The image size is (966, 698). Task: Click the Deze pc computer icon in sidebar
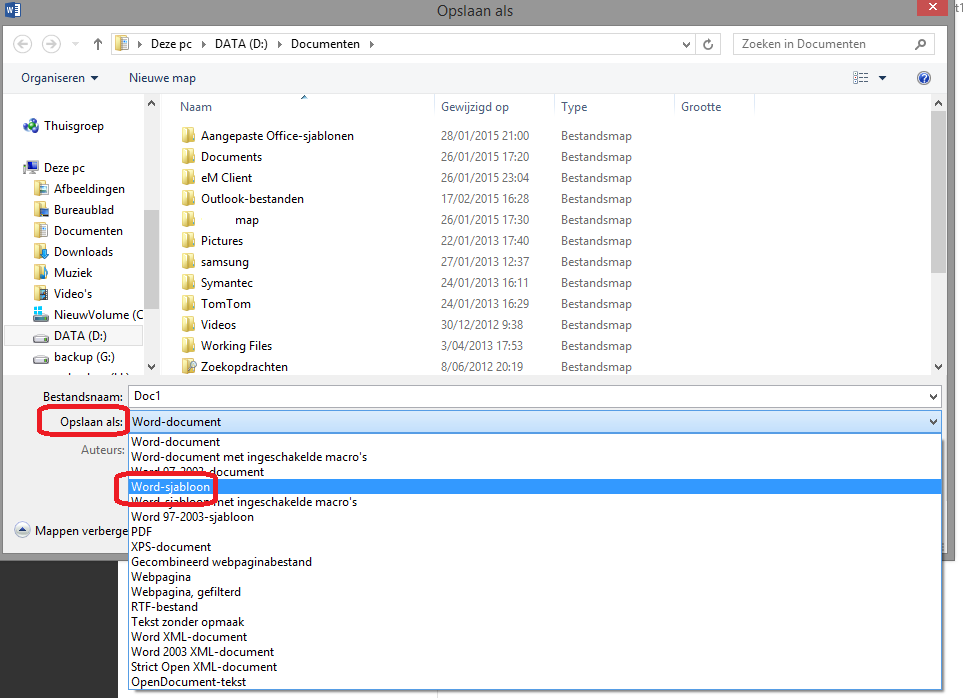click(x=31, y=168)
